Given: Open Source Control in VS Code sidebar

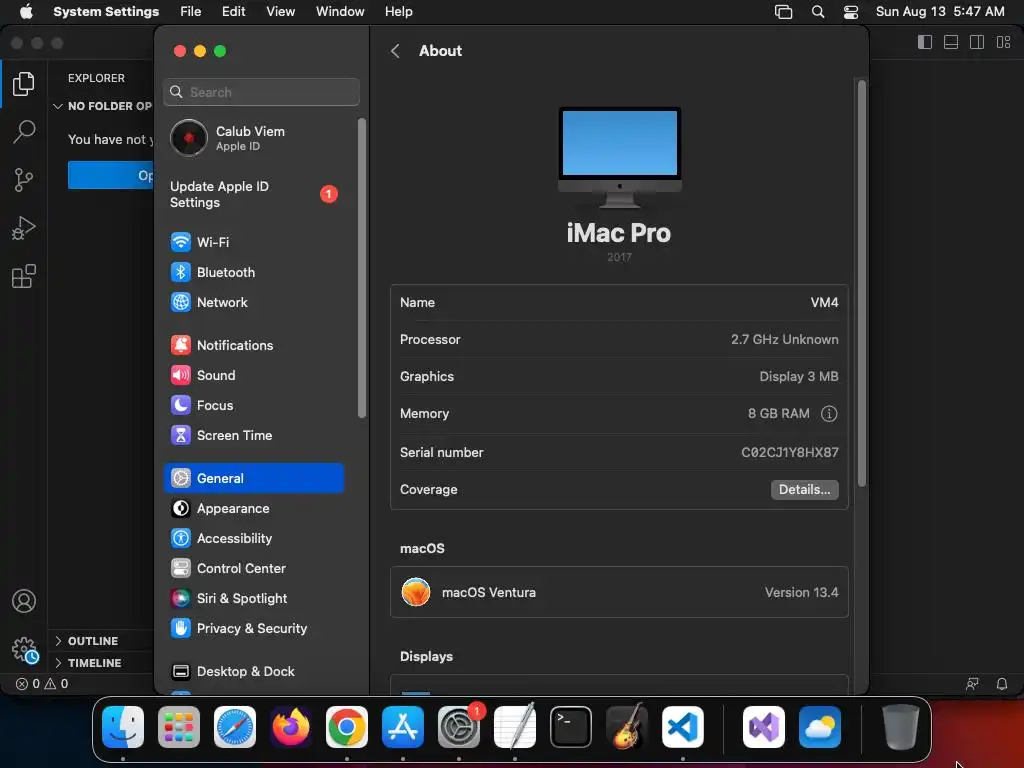Looking at the screenshot, I should point(24,180).
